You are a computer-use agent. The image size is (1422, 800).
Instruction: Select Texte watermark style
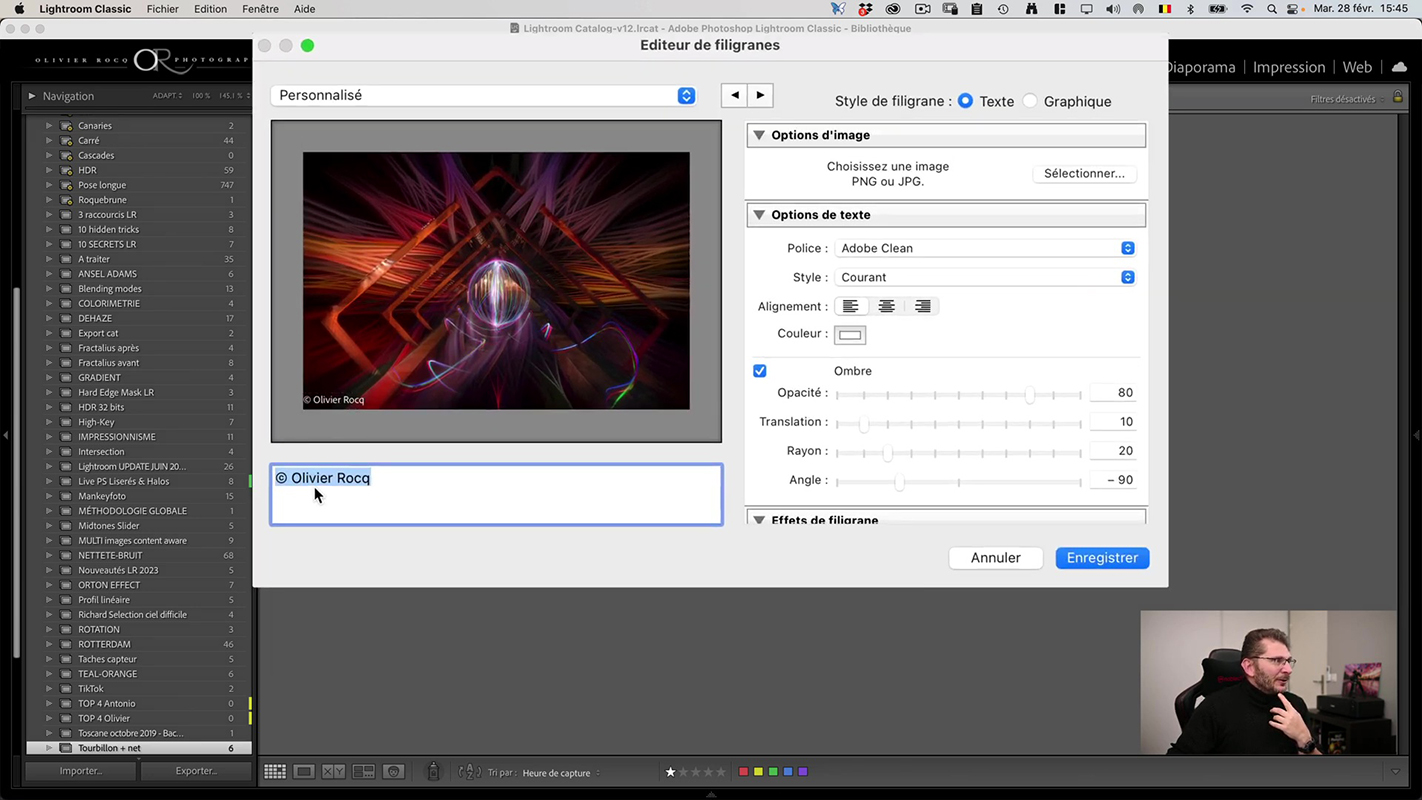[965, 101]
